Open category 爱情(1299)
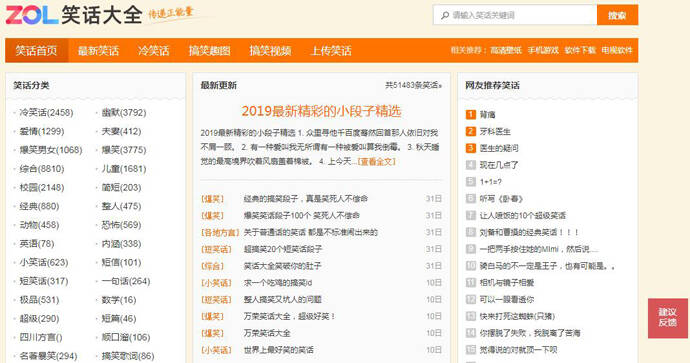690x363 pixels. point(42,131)
